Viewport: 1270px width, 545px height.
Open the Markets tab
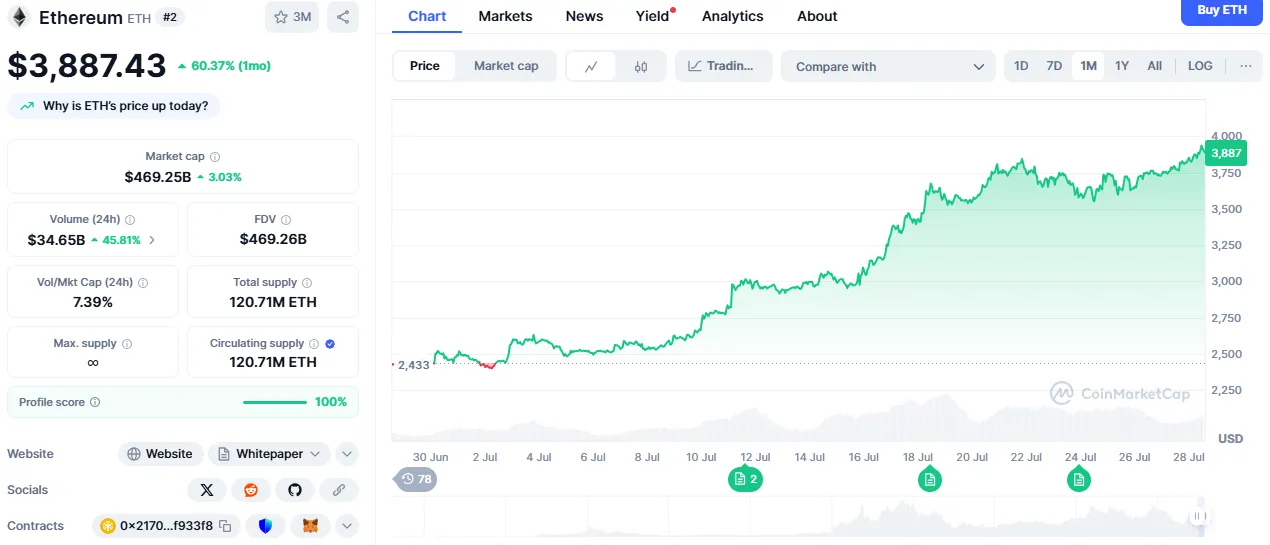[505, 16]
